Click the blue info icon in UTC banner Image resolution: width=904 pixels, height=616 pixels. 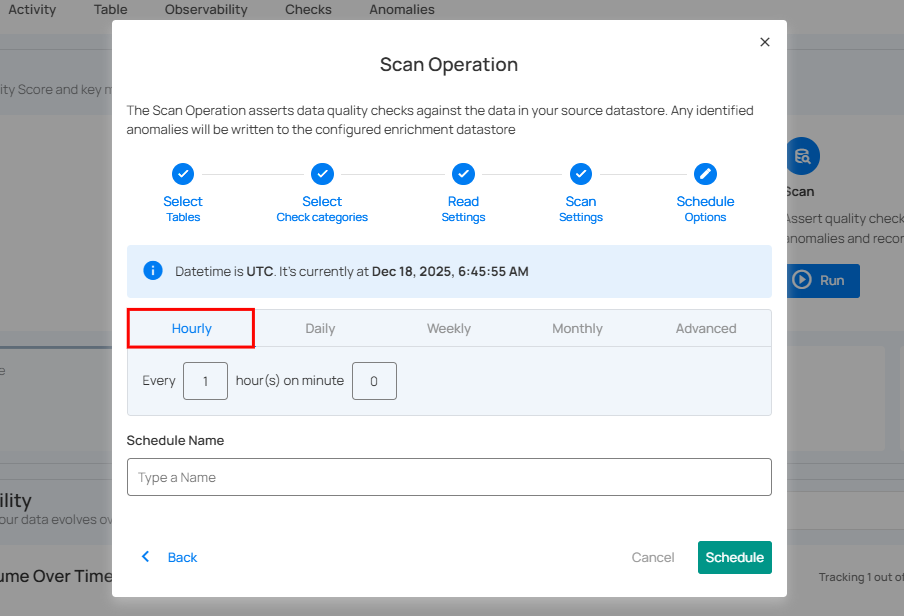(153, 271)
